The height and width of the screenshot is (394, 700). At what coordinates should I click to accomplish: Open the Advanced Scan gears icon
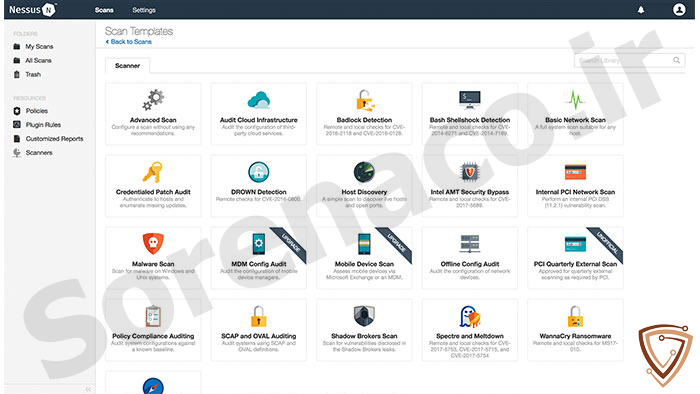153,100
